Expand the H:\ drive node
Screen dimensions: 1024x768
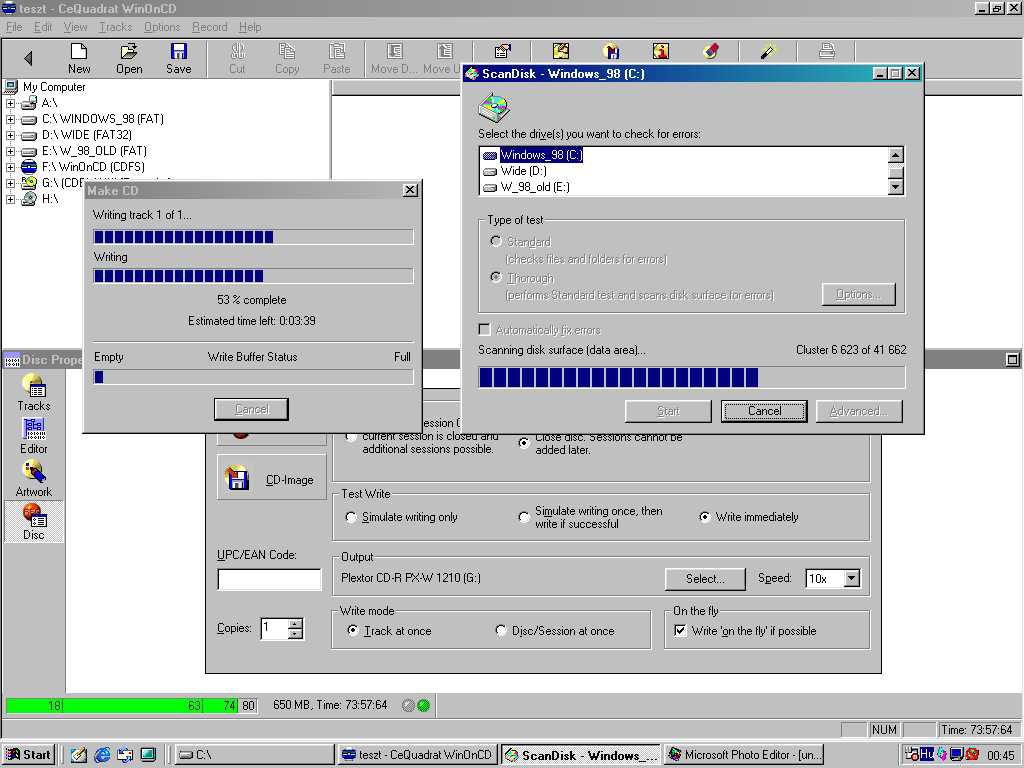[x=10, y=199]
